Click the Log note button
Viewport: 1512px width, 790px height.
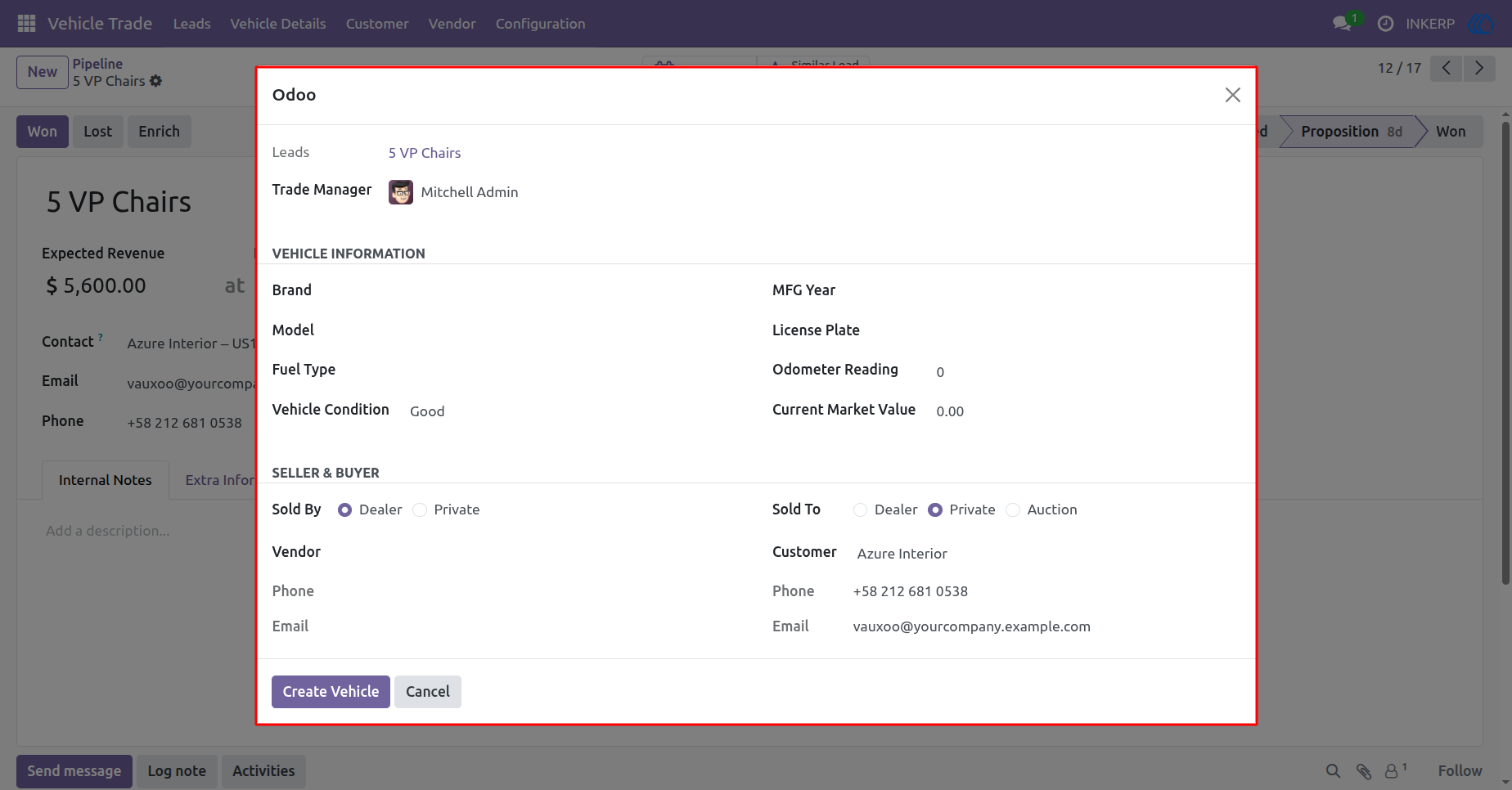click(177, 771)
